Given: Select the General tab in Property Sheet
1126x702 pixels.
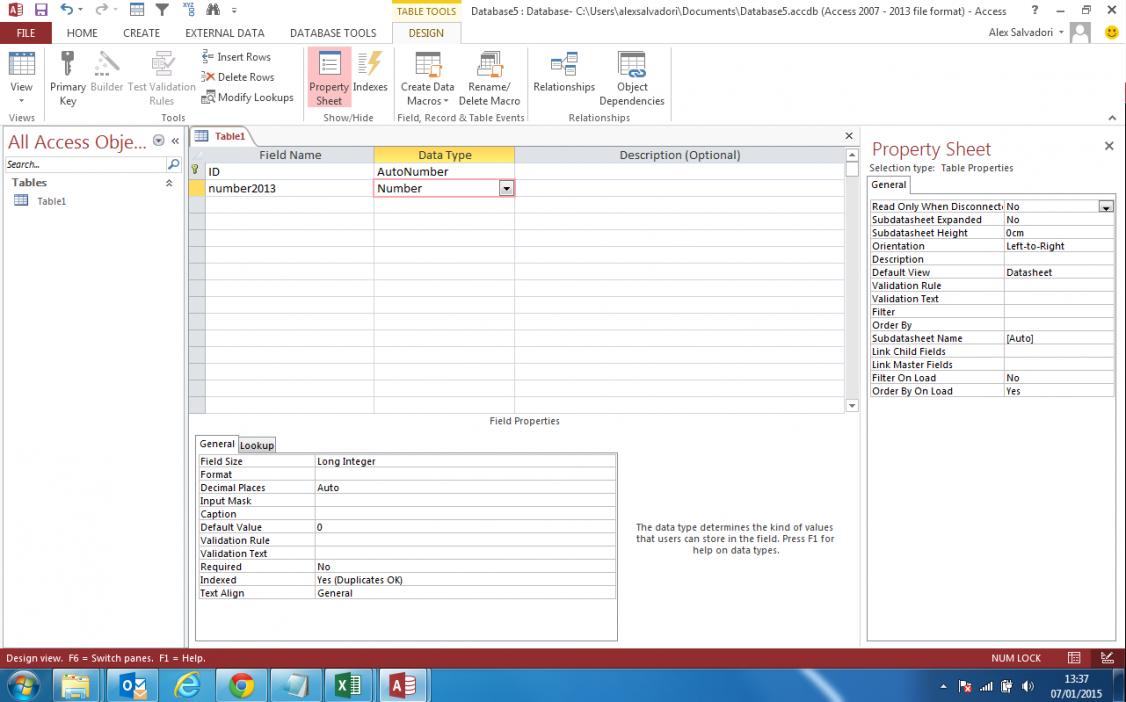Looking at the screenshot, I should click(x=889, y=184).
